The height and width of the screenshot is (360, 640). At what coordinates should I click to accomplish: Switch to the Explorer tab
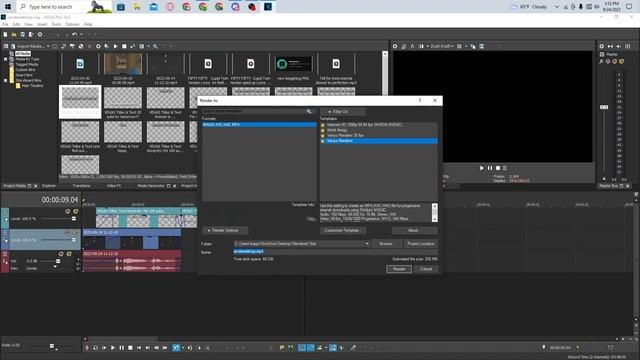49,186
